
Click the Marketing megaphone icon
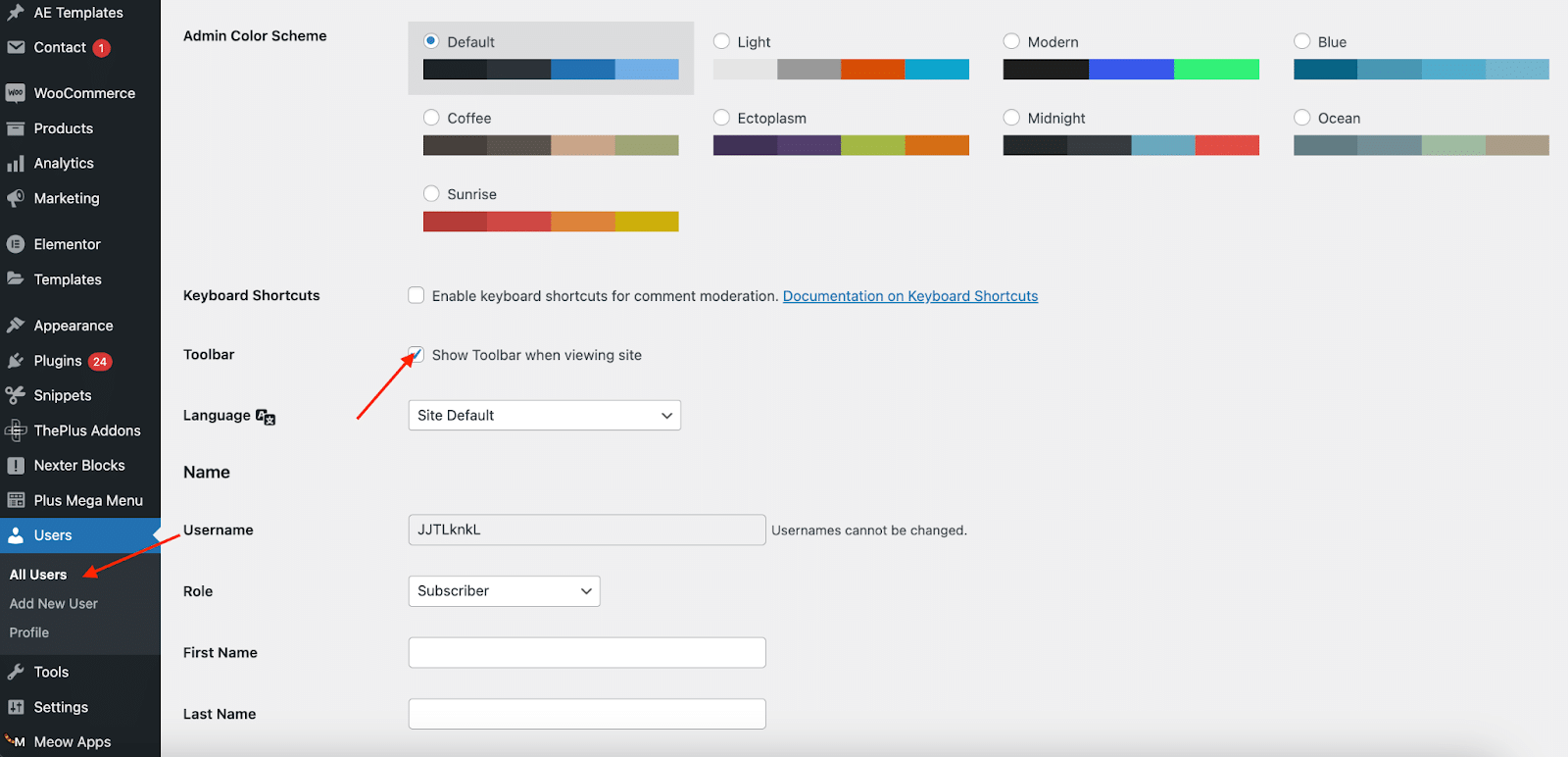click(16, 198)
